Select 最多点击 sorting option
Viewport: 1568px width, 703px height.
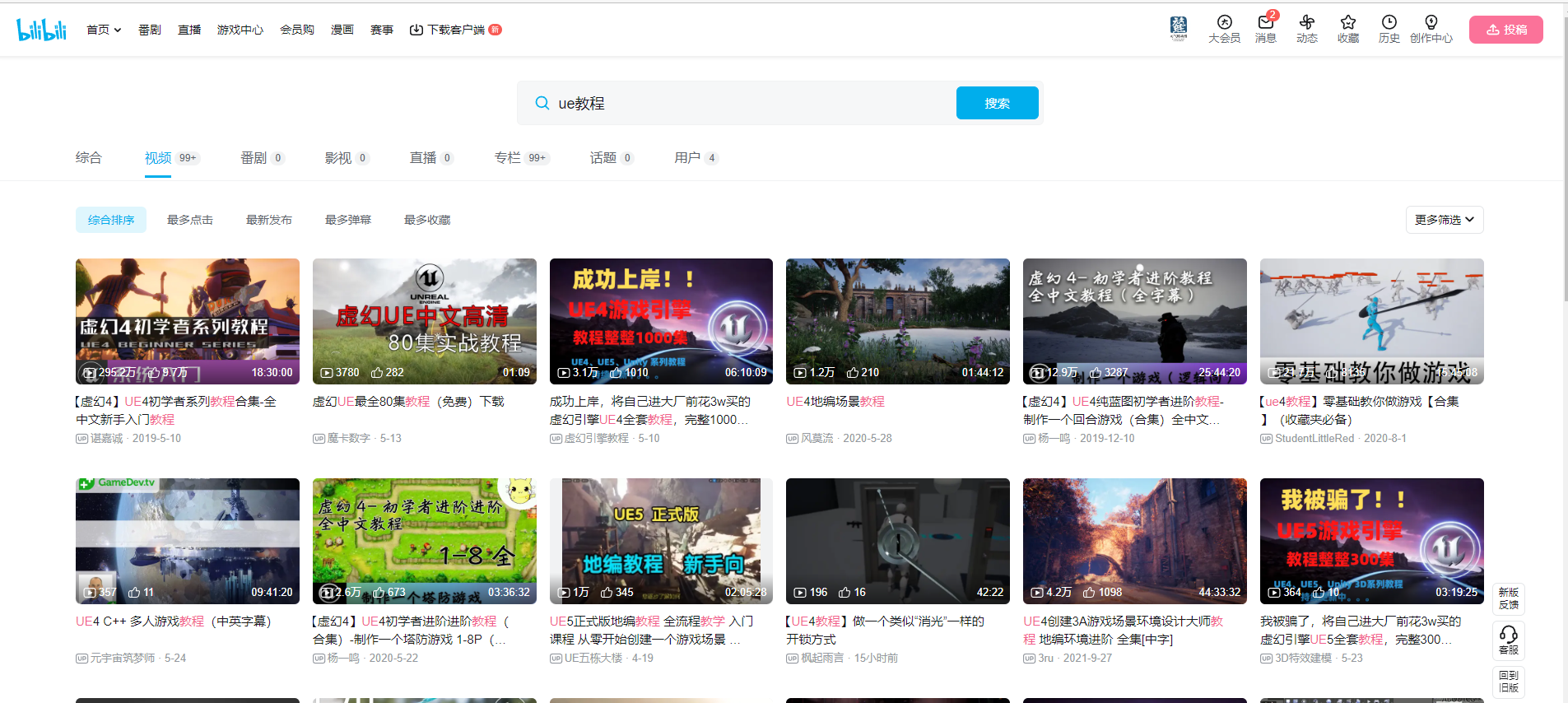tap(190, 220)
